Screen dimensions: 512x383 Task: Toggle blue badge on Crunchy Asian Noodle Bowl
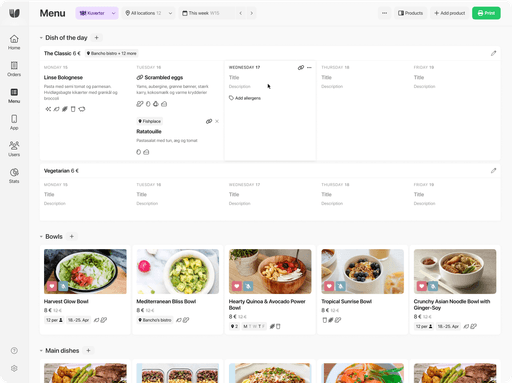[433, 286]
